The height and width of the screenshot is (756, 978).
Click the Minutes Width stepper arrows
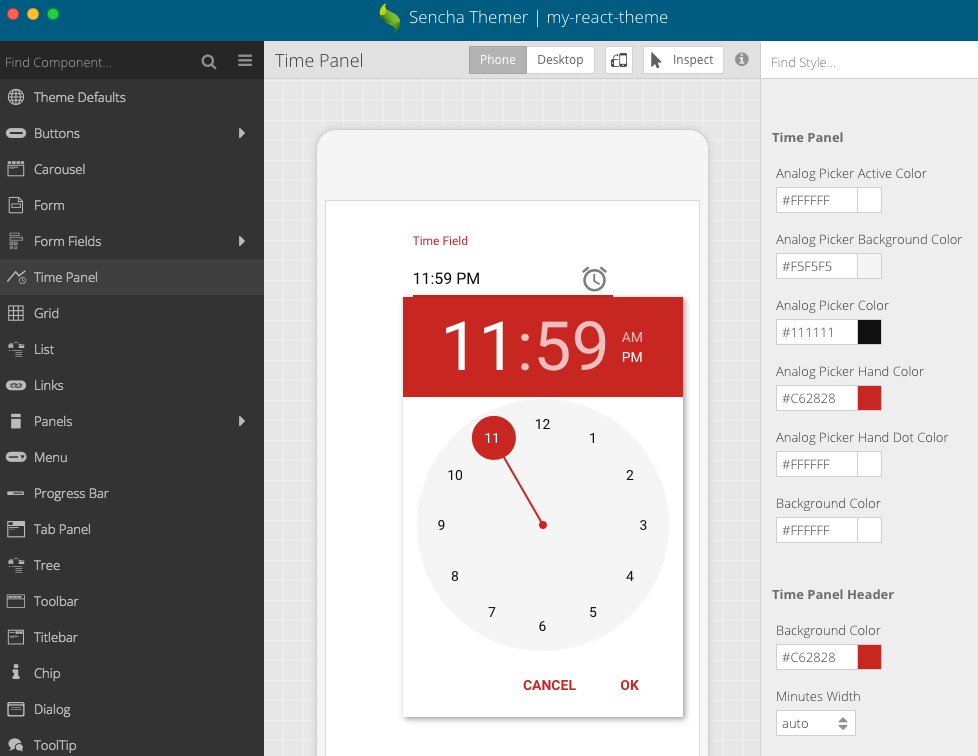(x=843, y=724)
